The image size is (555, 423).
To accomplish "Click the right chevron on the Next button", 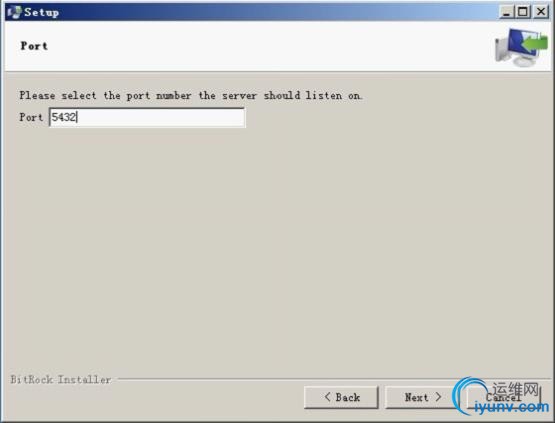I will tap(438, 397).
